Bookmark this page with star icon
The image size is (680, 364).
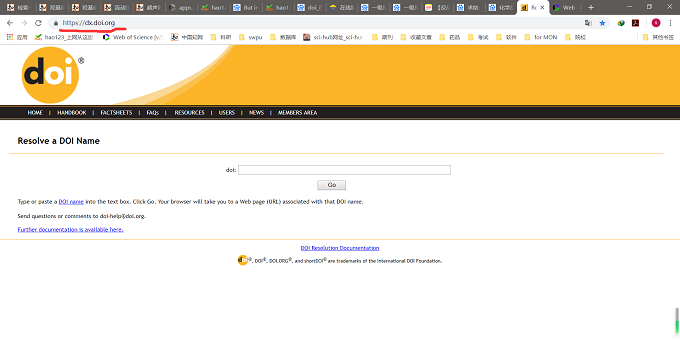(x=602, y=23)
